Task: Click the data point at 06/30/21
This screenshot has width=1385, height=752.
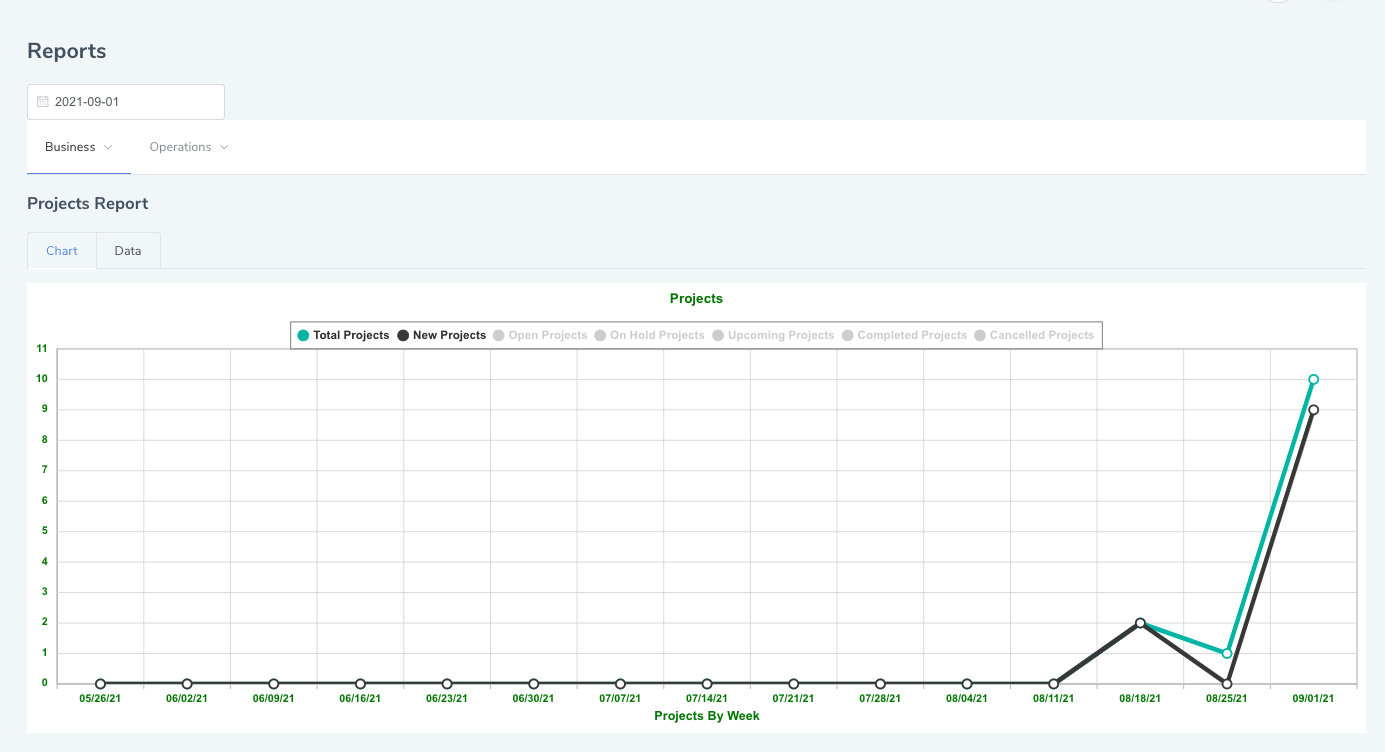Action: tap(533, 684)
